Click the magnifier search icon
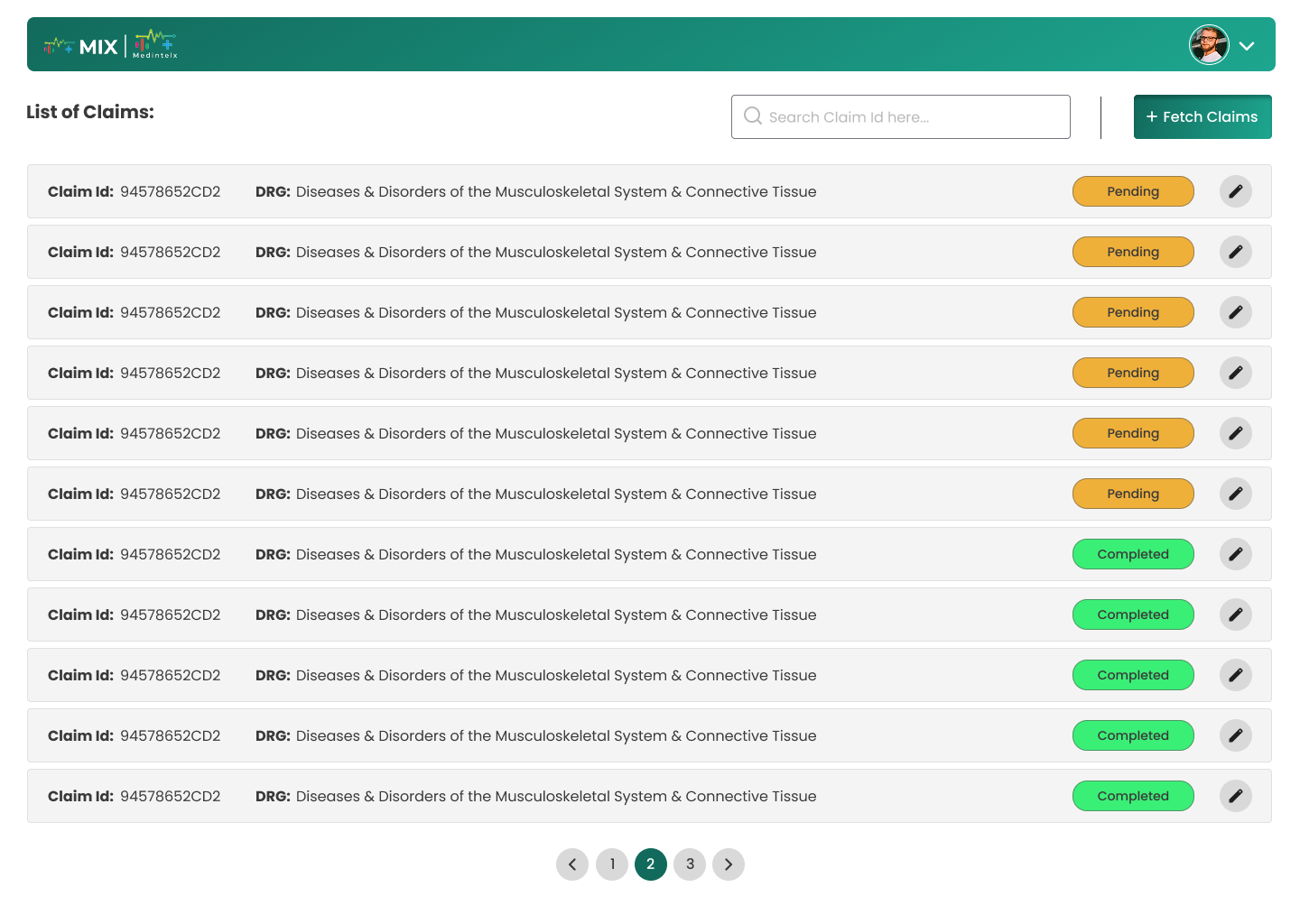Viewport: 1300px width, 924px height. coord(752,116)
